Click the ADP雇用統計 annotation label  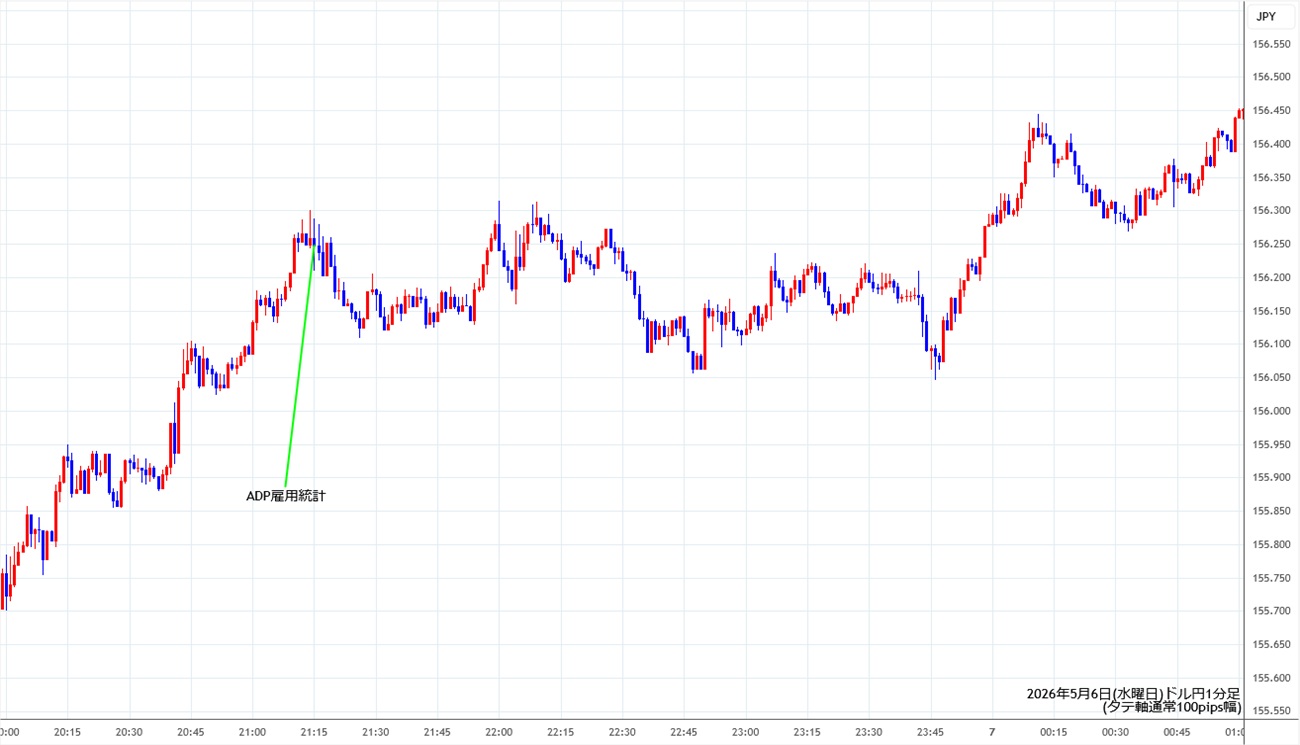(285, 496)
